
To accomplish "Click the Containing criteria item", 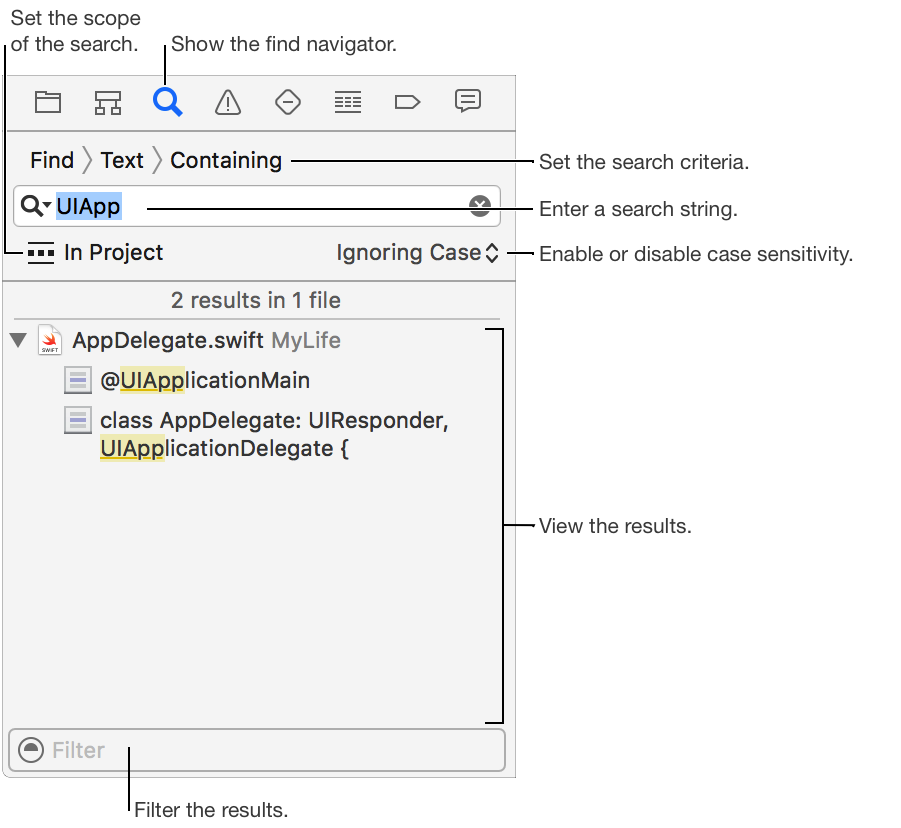I will pyautogui.click(x=226, y=160).
